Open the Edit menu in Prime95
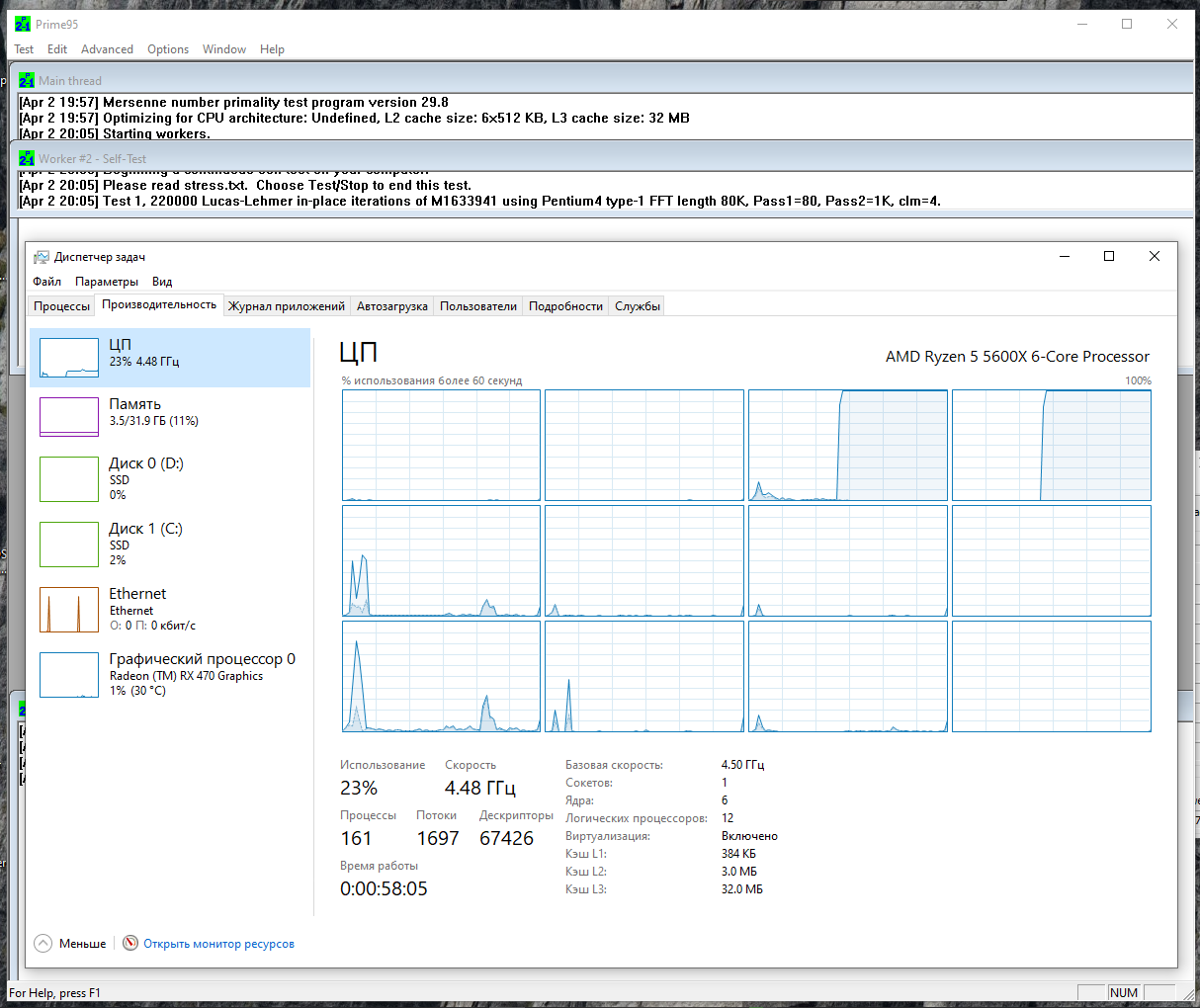1200x1008 pixels. coord(57,49)
